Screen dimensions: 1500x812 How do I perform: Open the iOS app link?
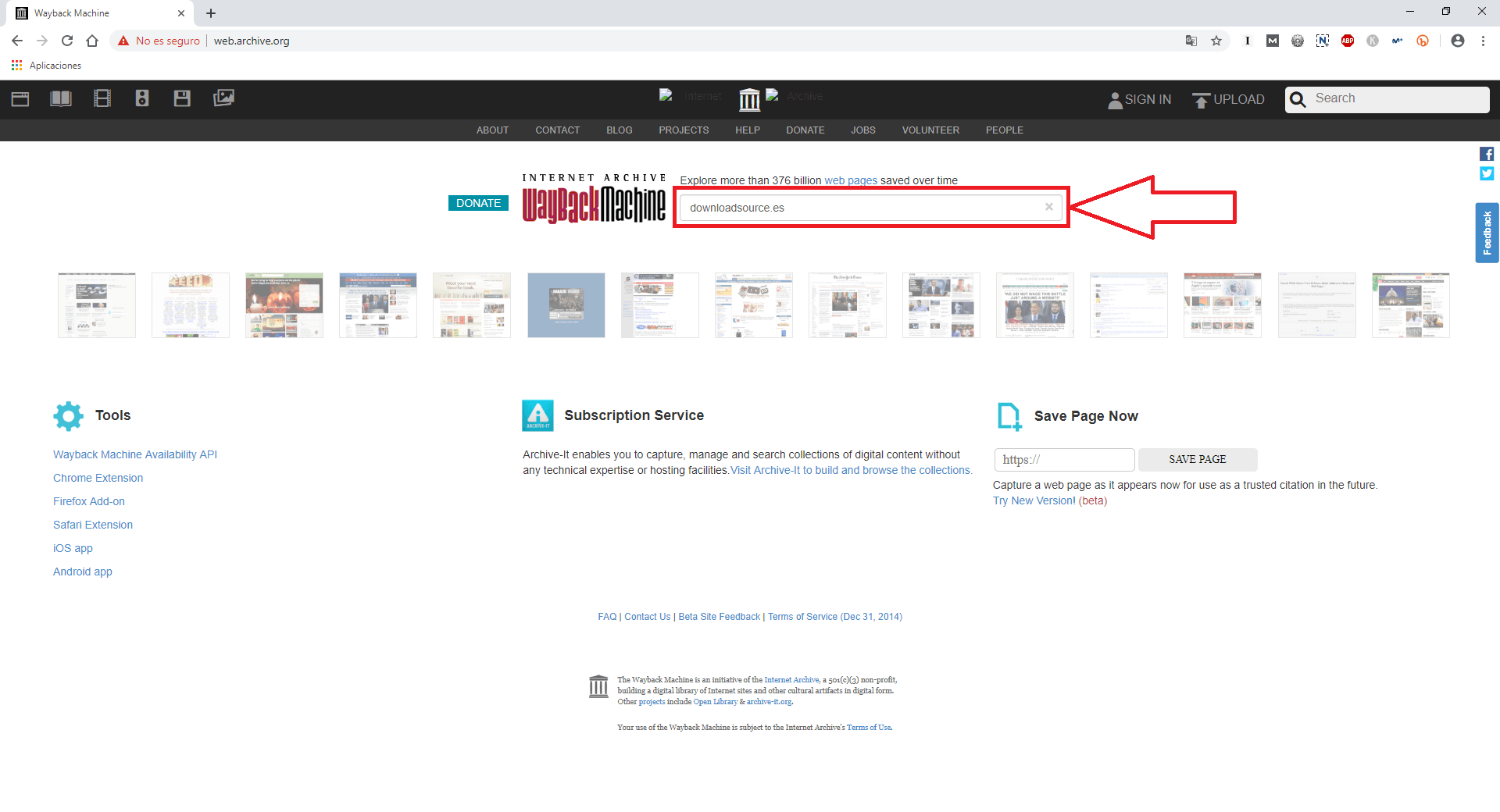pos(73,548)
